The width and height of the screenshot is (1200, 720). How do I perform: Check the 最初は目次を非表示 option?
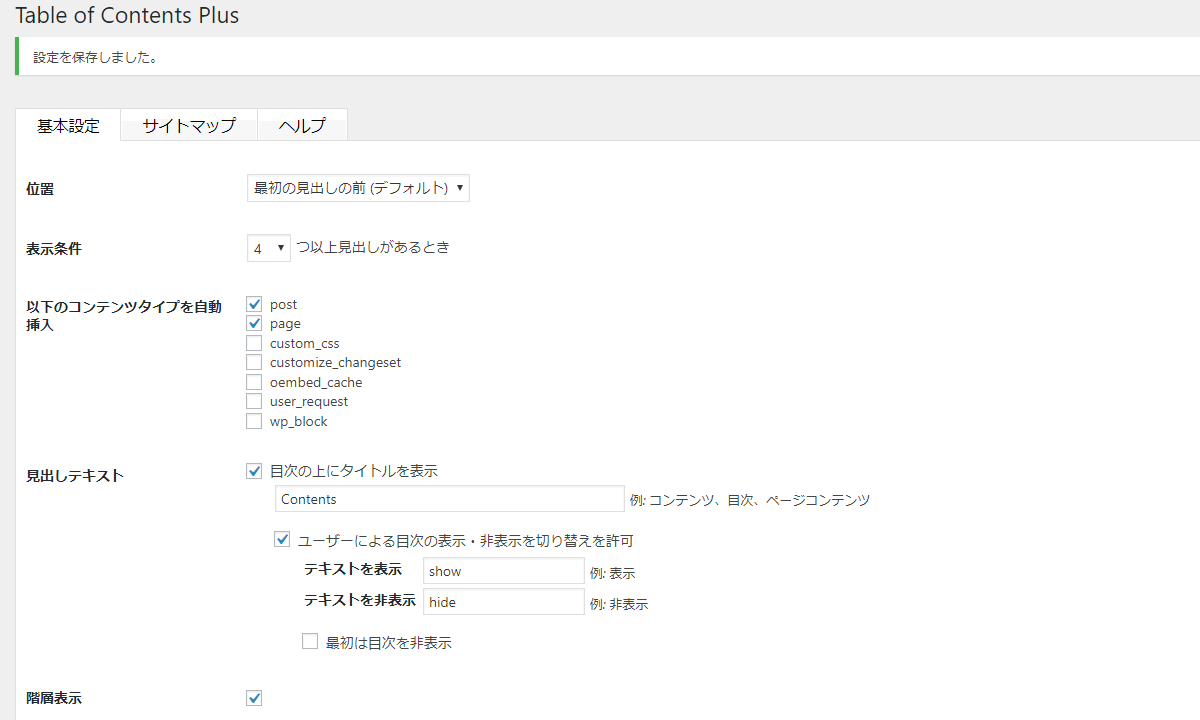pos(310,642)
